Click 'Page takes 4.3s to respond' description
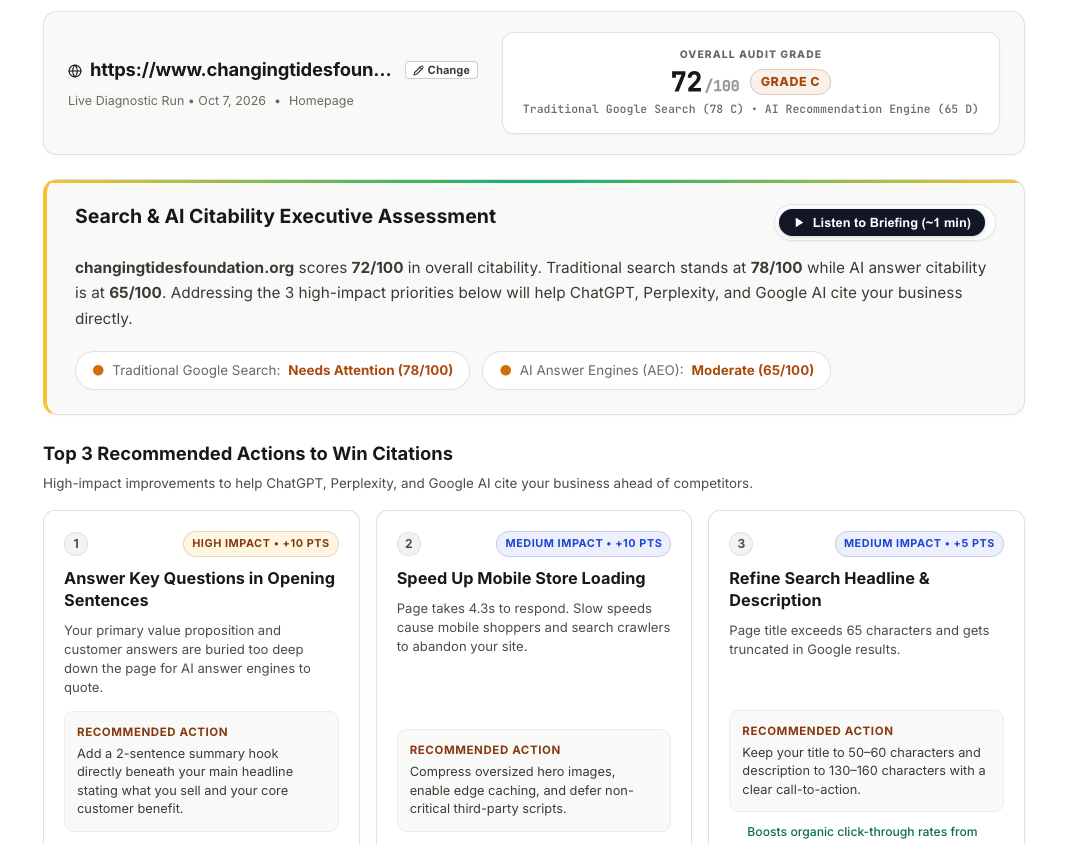Viewport: 1072px width, 844px height. (533, 627)
